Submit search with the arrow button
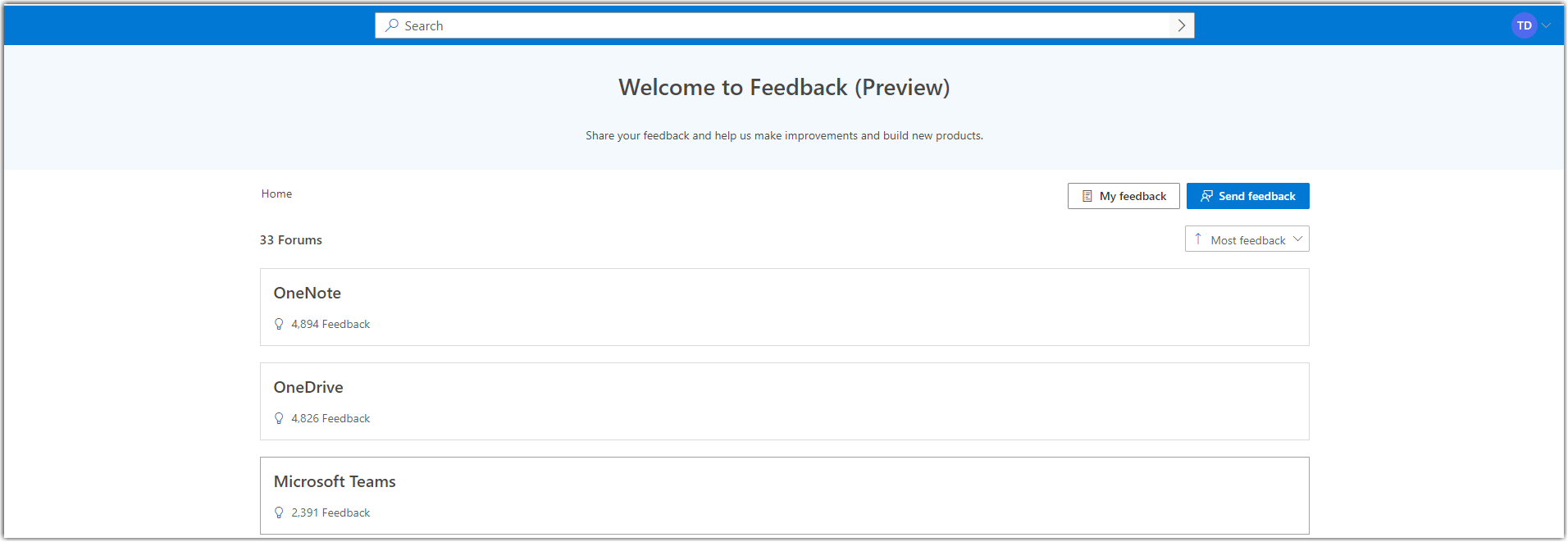This screenshot has width=1568, height=542. 1181,25
